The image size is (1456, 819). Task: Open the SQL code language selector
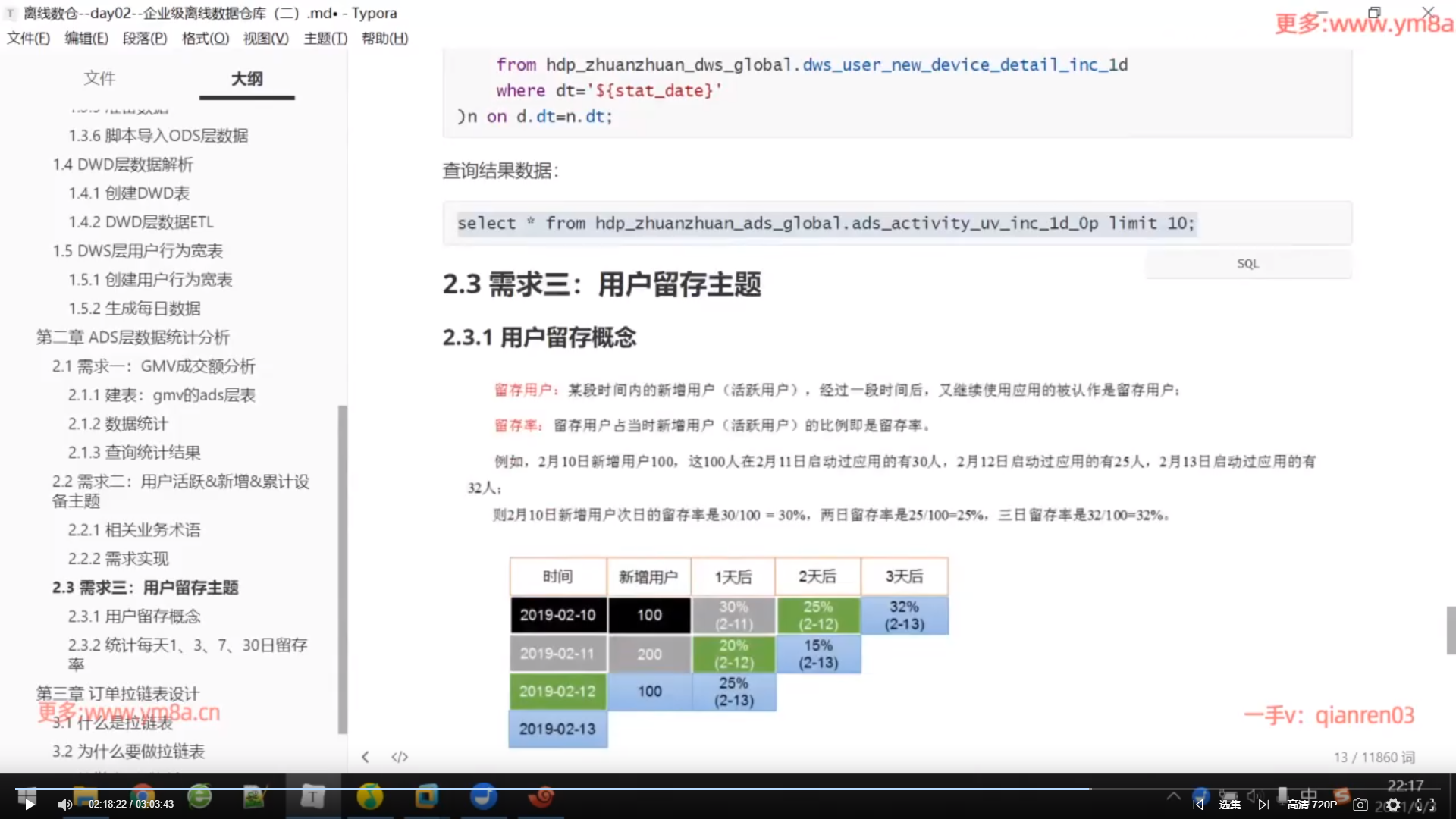(x=1247, y=264)
